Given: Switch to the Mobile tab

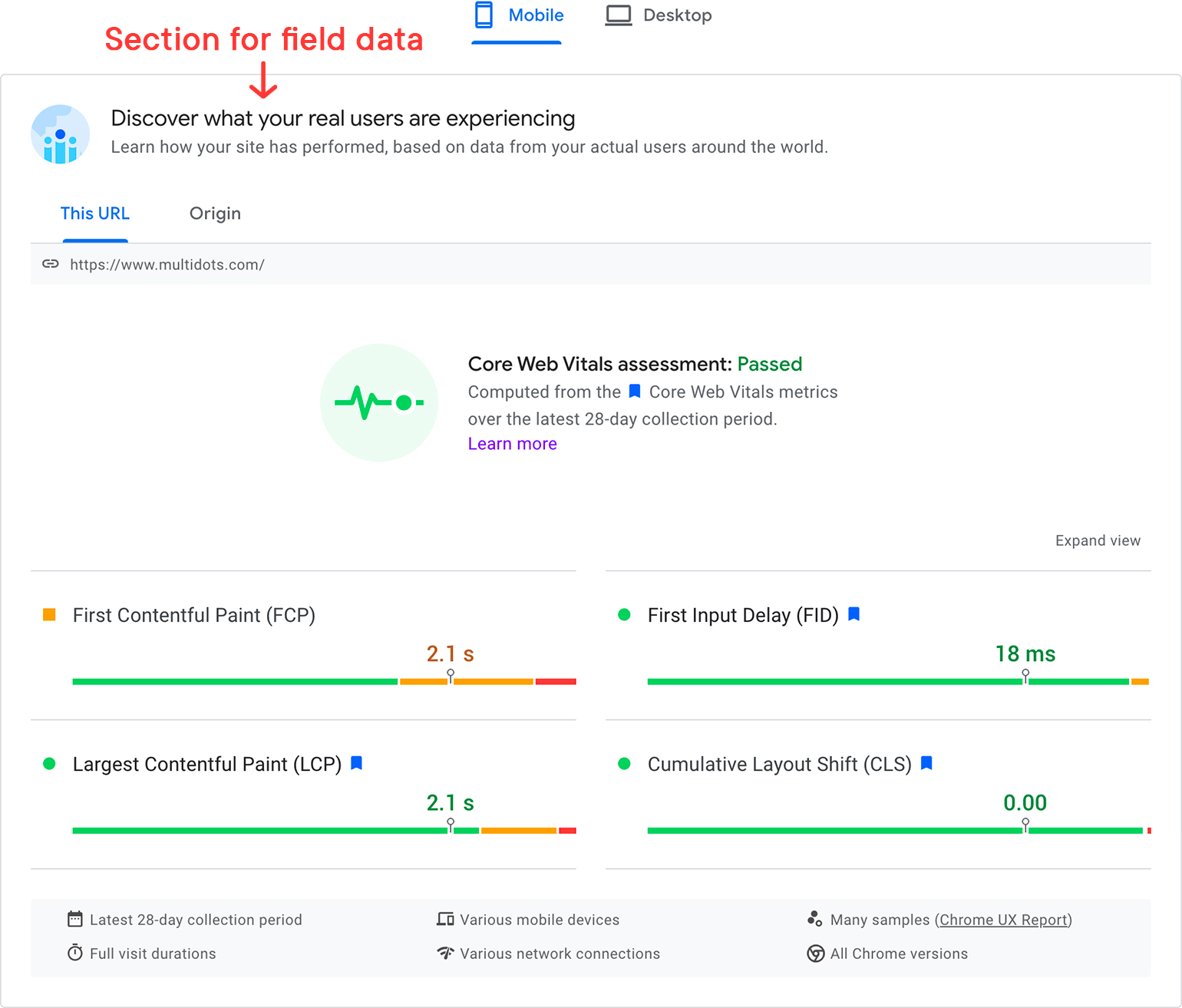Looking at the screenshot, I should pos(518,16).
